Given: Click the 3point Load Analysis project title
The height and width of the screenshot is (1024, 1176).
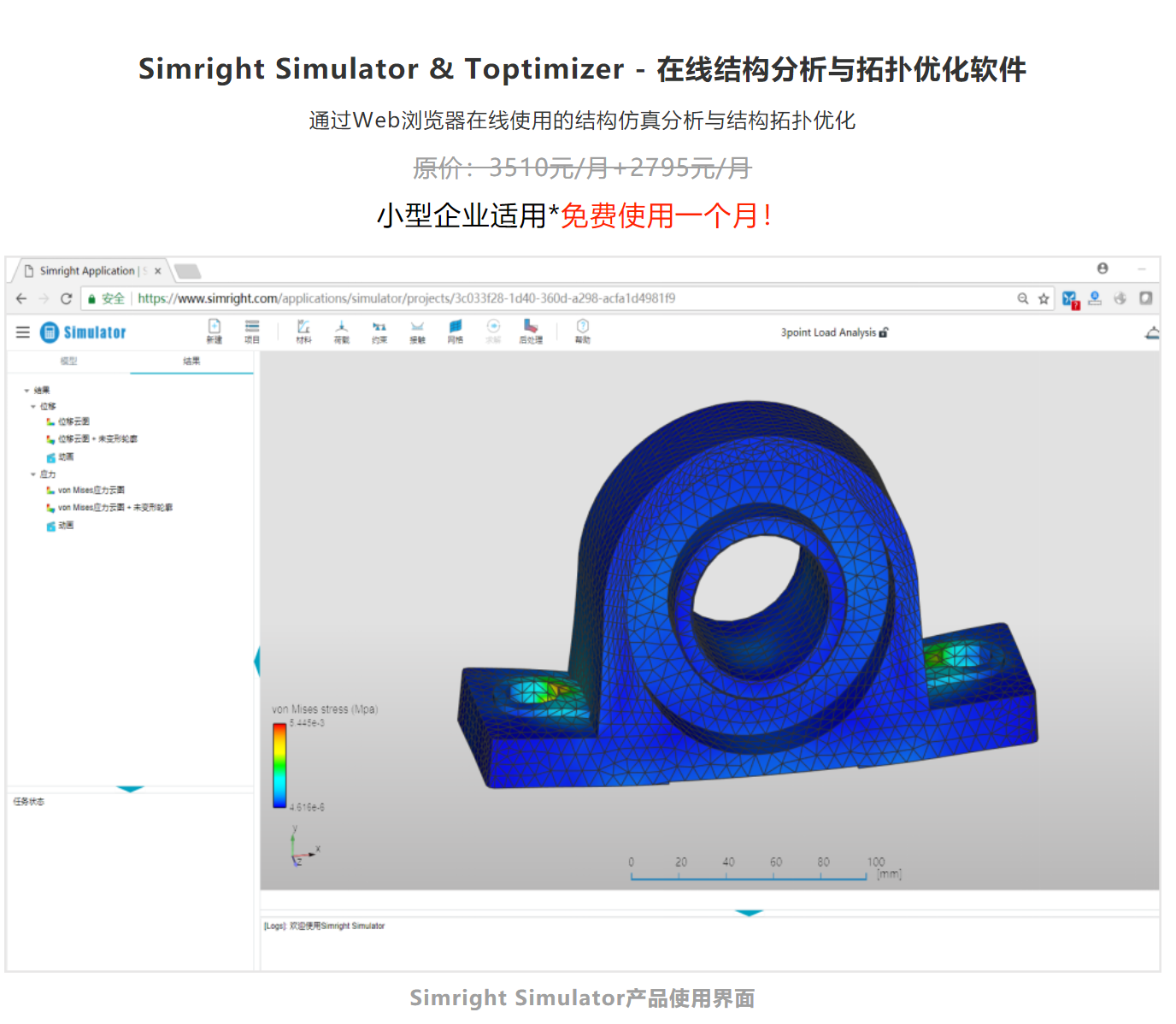Looking at the screenshot, I should point(828,333).
